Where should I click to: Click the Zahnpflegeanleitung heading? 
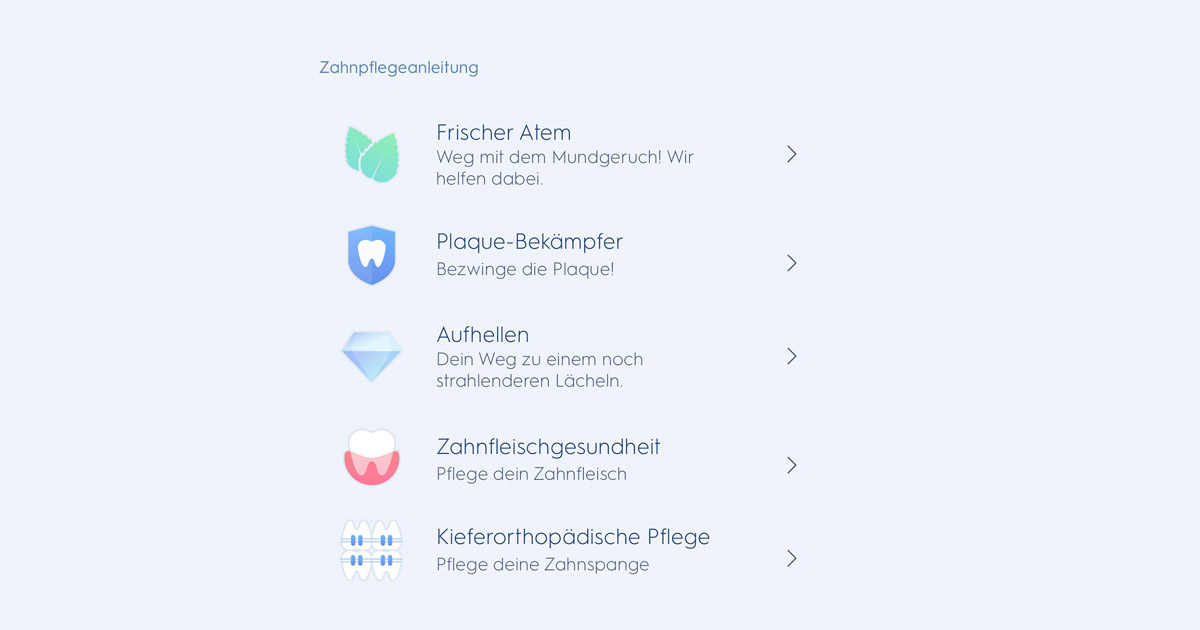[x=398, y=67]
